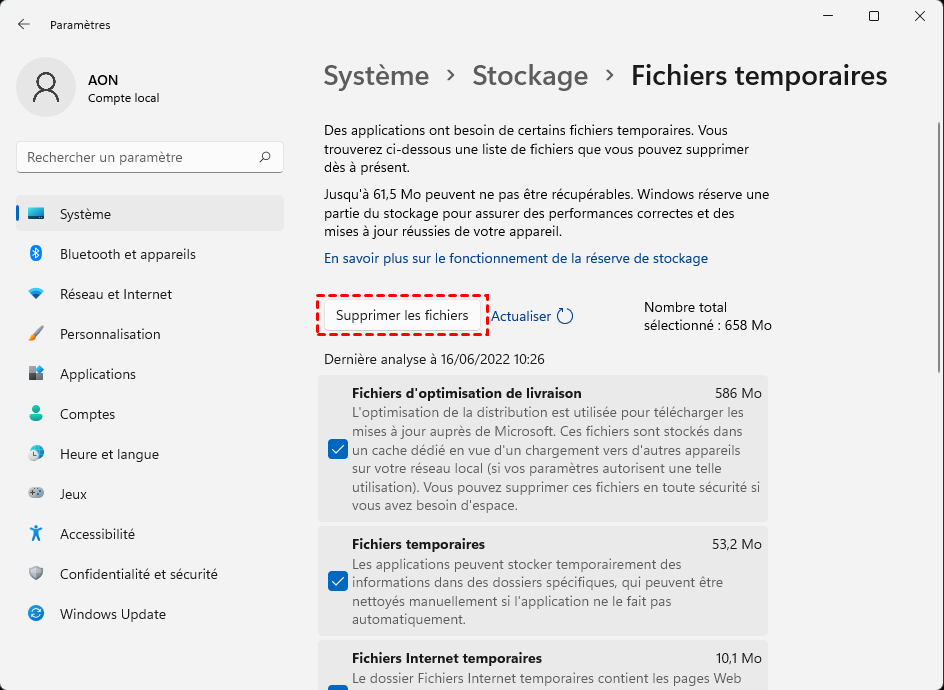The height and width of the screenshot is (690, 944).
Task: Open Bluetooth et appareils settings
Action: pos(127,254)
